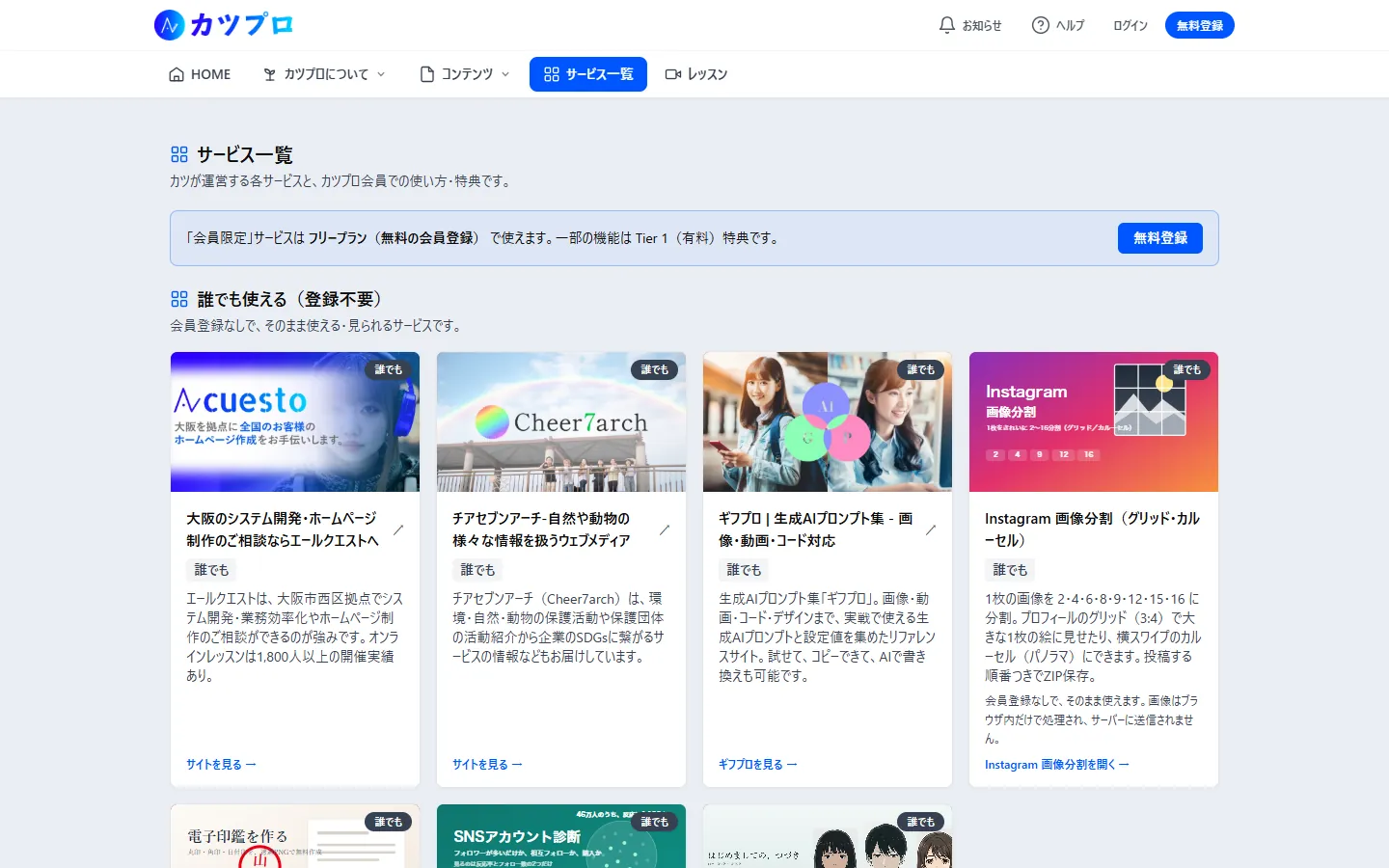This screenshot has width=1389, height=868.
Task: Click the 誰でも tag under ギフプロ title
Action: point(744,570)
